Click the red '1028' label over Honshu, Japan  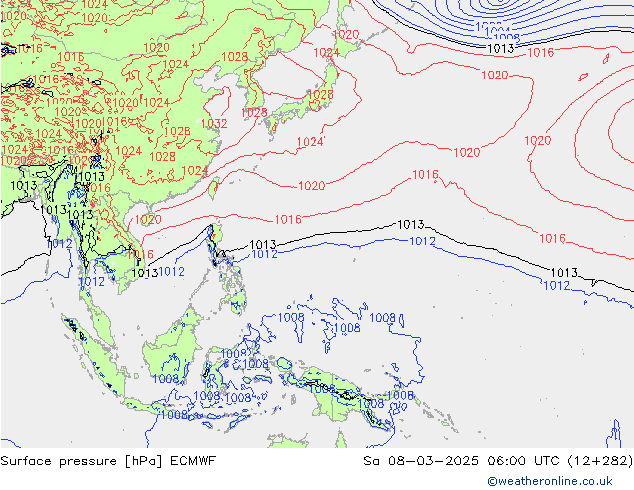pyautogui.click(x=320, y=95)
